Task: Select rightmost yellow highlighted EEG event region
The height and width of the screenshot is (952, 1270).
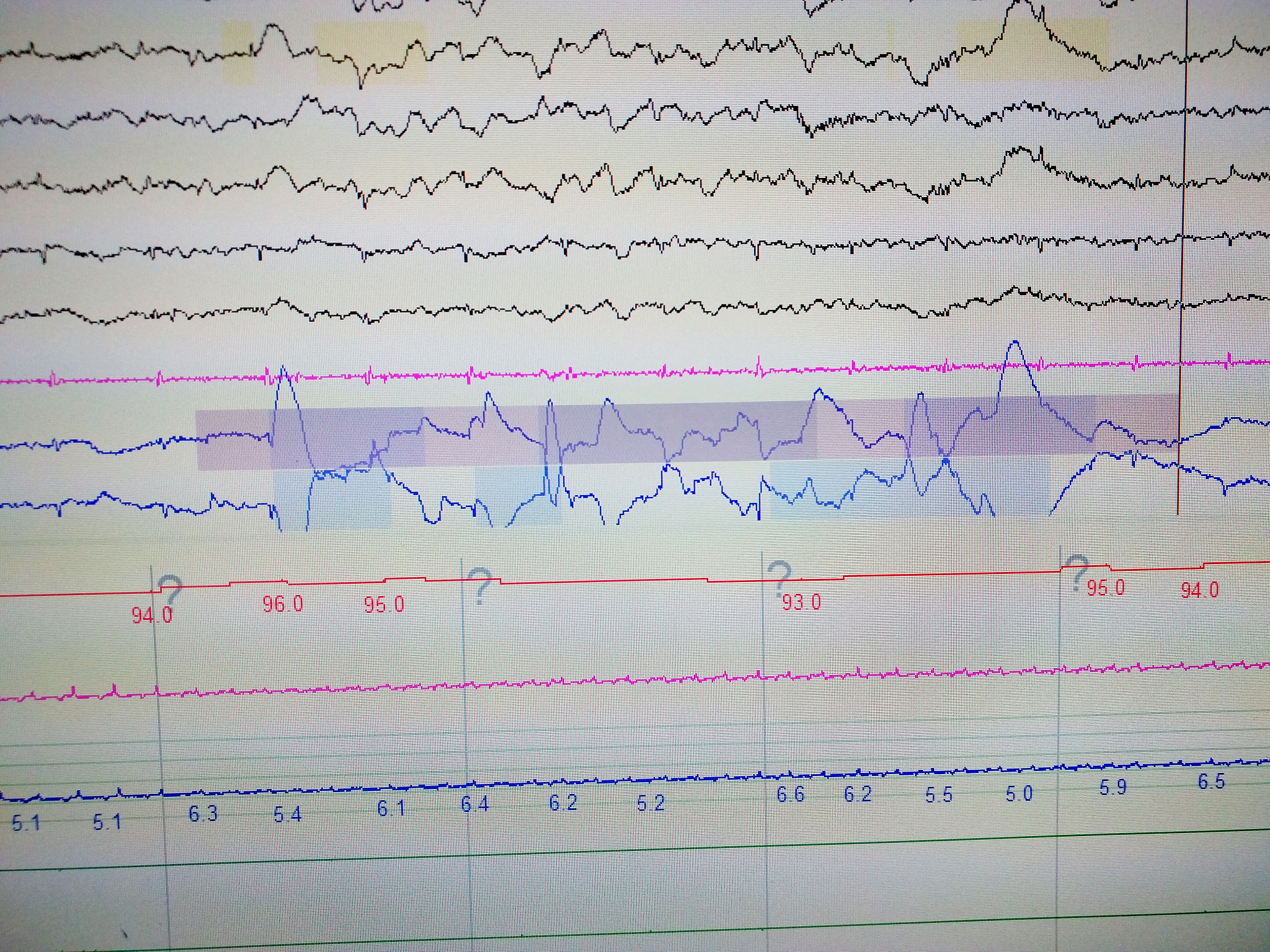Action: coord(1032,51)
